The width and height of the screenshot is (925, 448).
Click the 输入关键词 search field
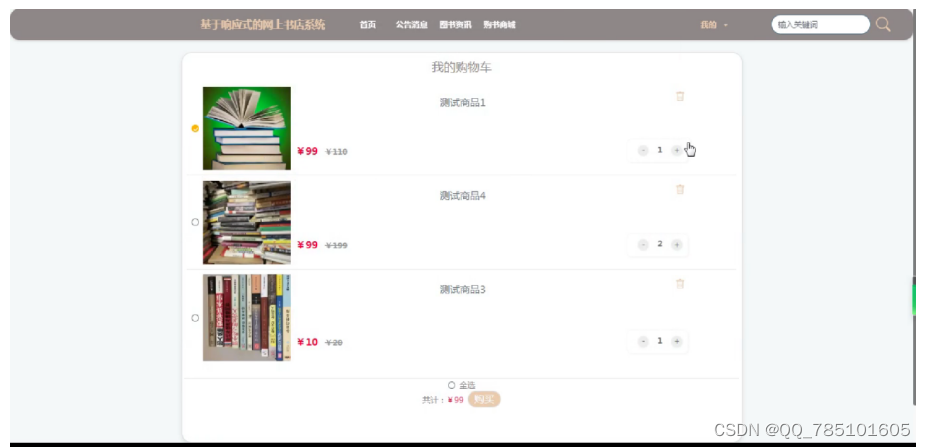821,25
